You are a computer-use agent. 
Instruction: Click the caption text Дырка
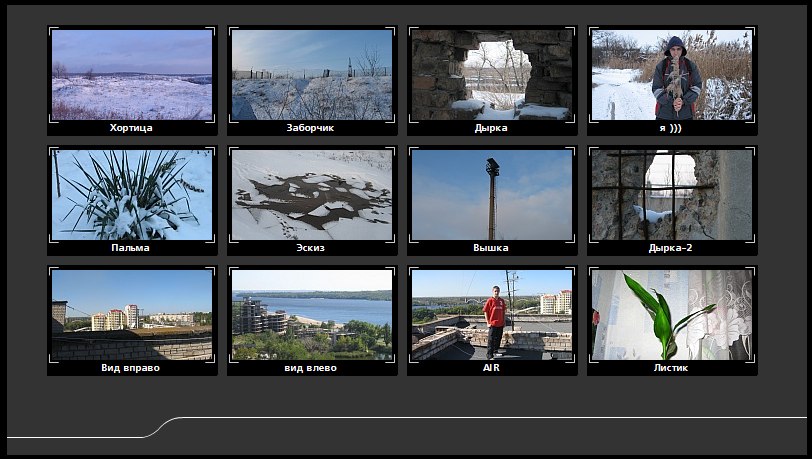(491, 128)
